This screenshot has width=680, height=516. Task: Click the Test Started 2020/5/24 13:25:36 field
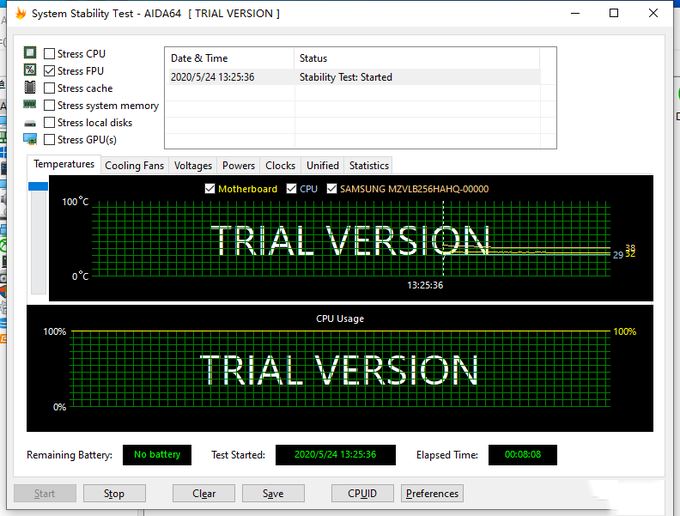tap(335, 455)
